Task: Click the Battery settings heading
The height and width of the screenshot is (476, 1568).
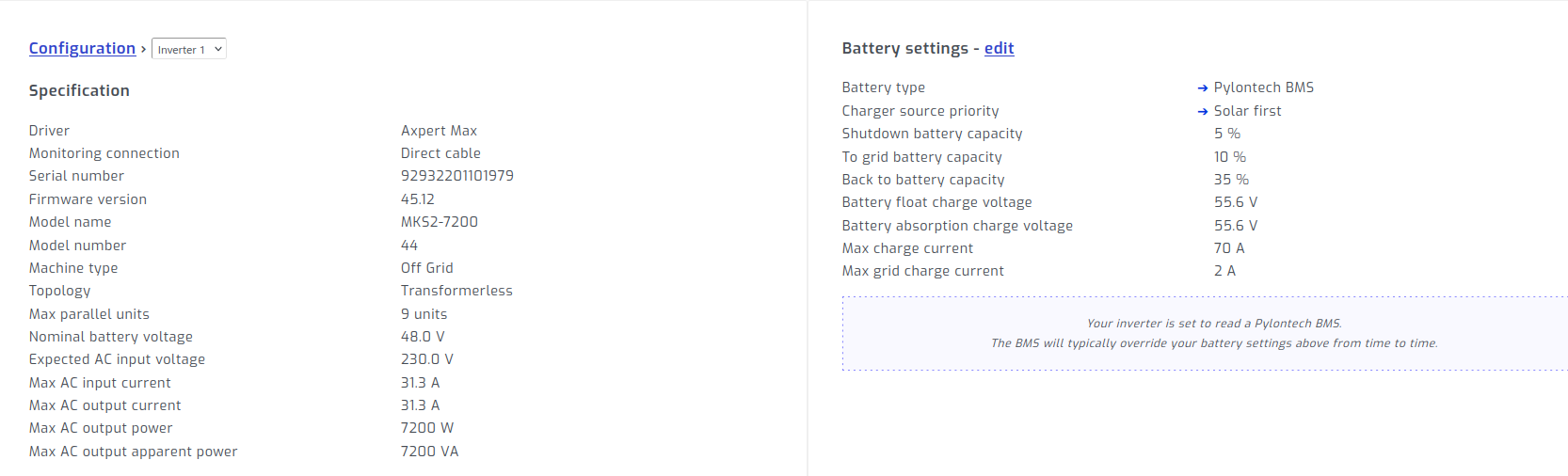Action: pos(905,48)
